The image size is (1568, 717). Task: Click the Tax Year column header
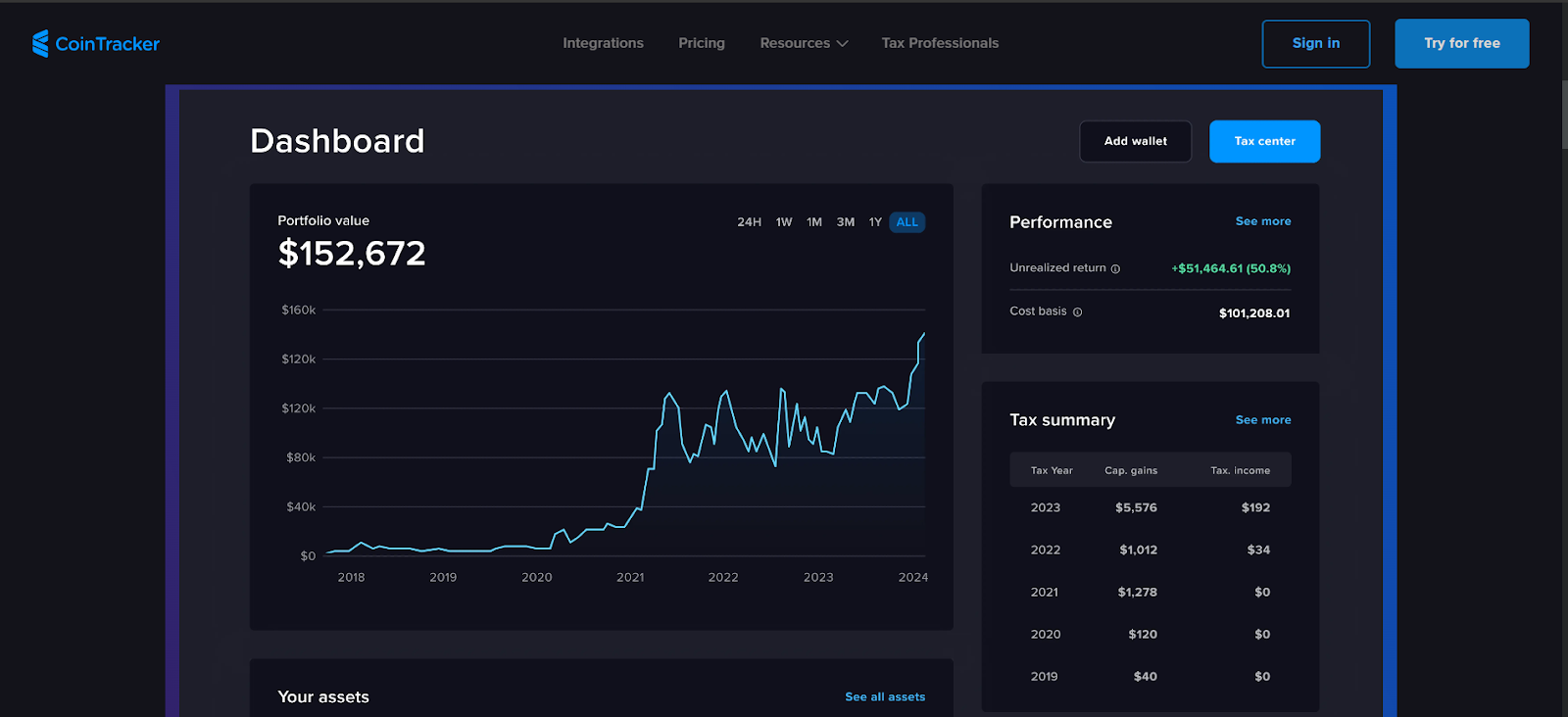(x=1052, y=471)
